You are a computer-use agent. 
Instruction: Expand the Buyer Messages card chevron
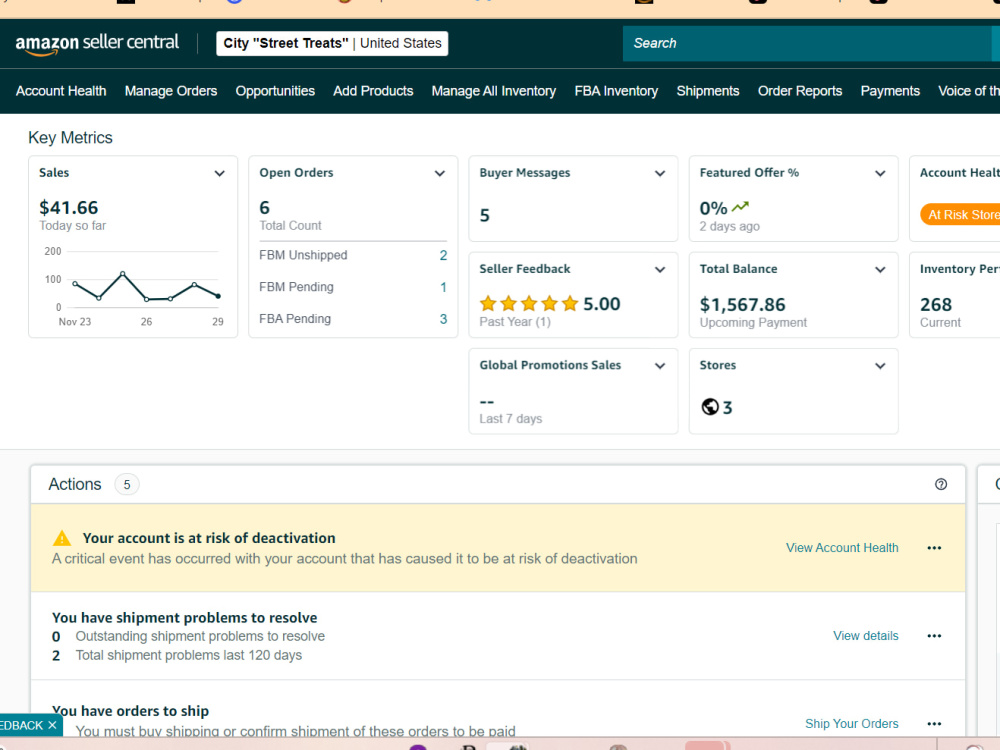pos(660,173)
